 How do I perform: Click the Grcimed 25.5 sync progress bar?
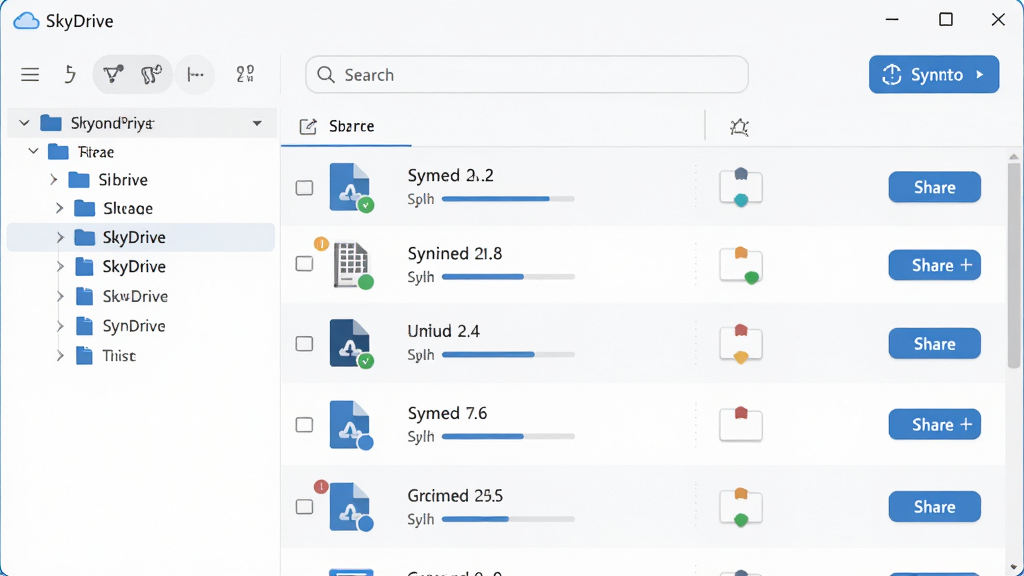point(508,519)
